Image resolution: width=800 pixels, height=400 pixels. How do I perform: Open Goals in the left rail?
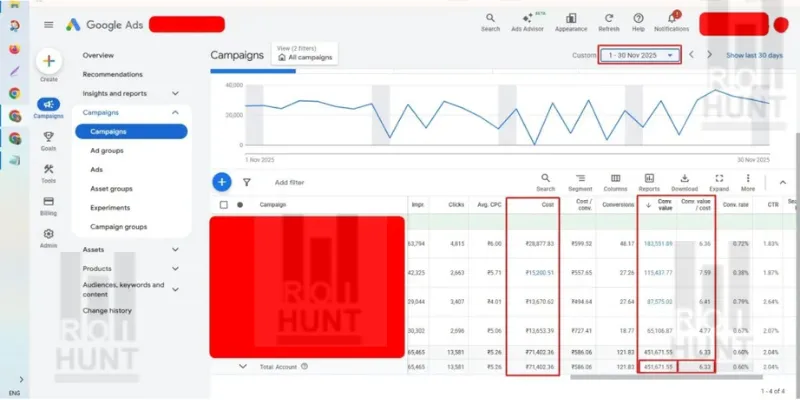point(48,141)
